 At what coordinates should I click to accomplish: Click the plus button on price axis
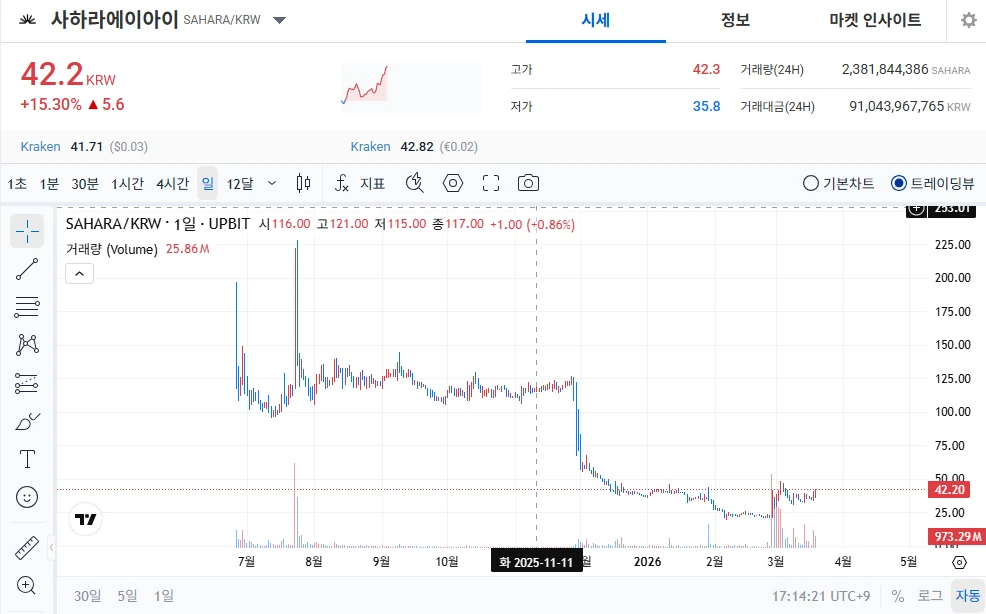[x=916, y=209]
